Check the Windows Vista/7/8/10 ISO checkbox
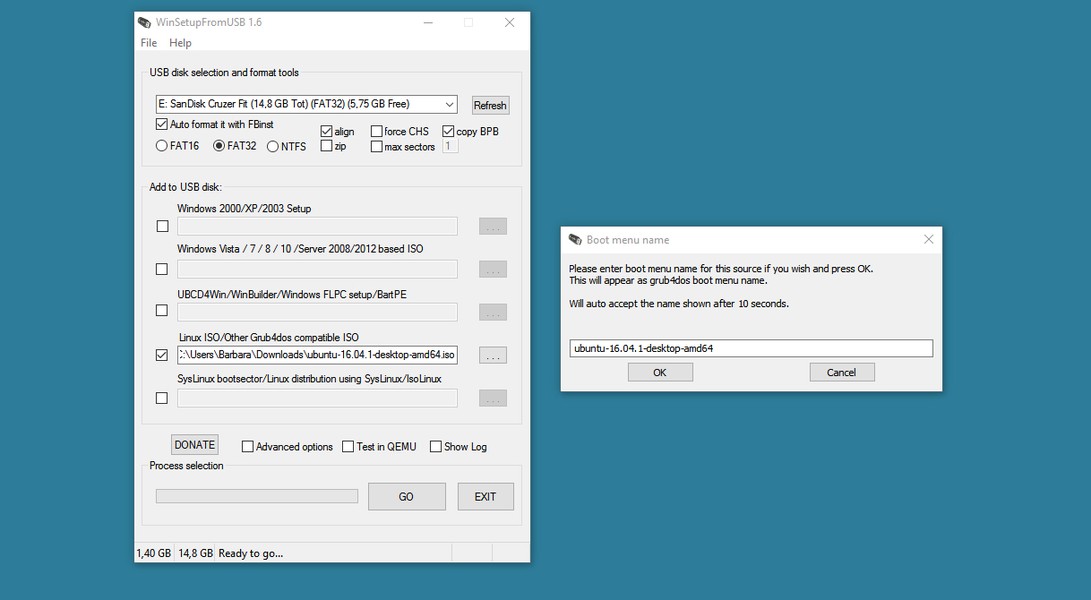The width and height of the screenshot is (1091, 600). (x=162, y=269)
